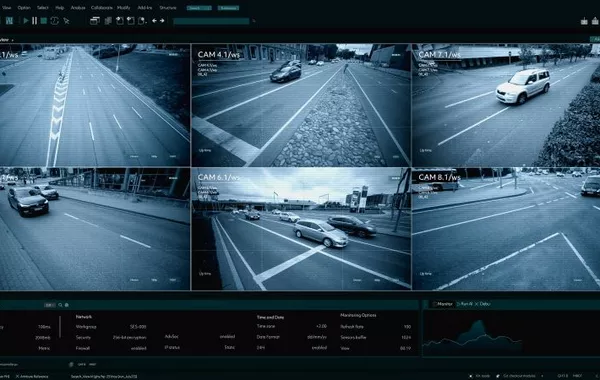Go forward with the right arrow
Viewport: 600px width, 380px height.
(x=162, y=21)
